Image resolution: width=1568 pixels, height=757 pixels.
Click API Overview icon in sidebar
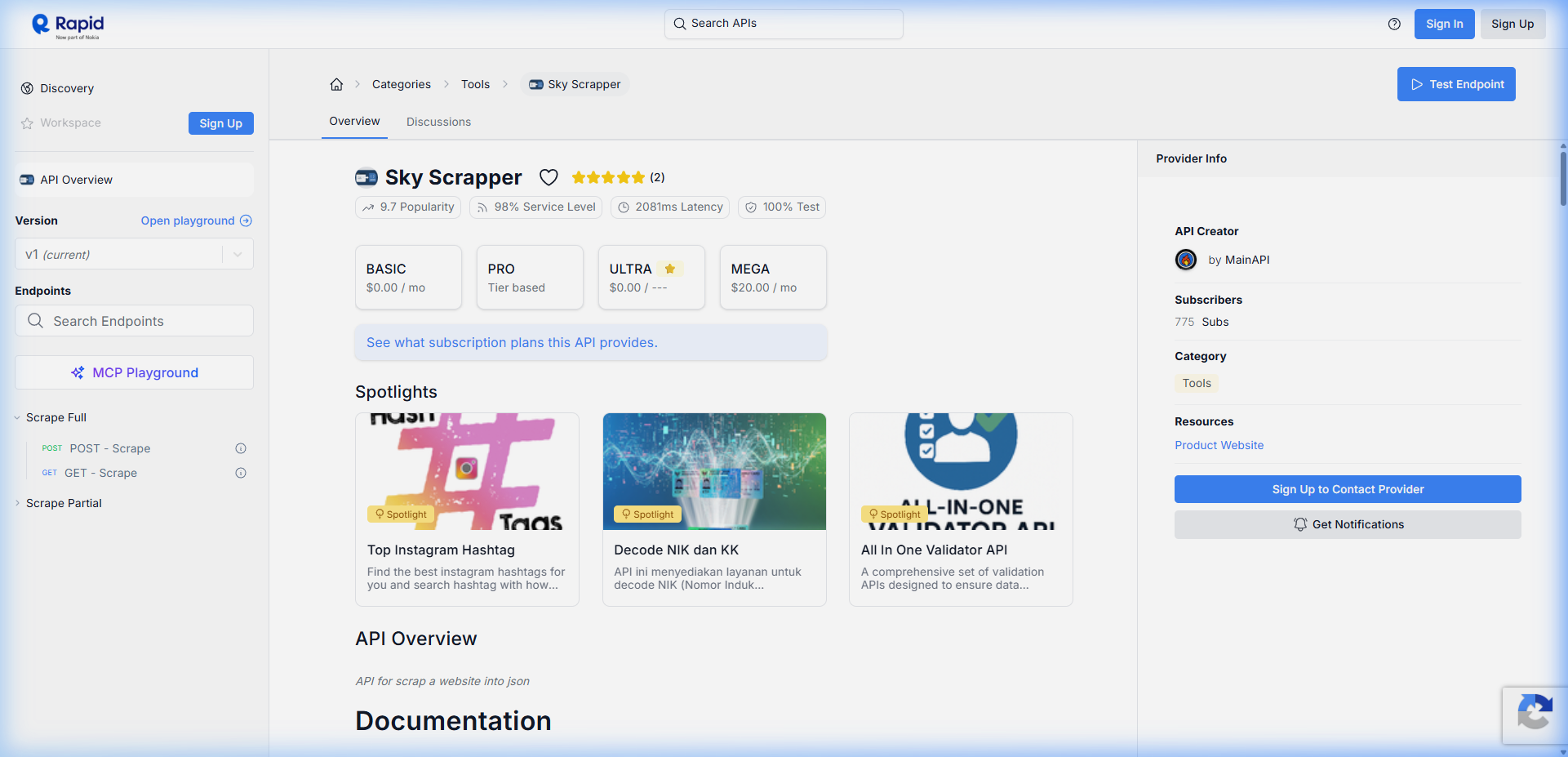pos(27,180)
